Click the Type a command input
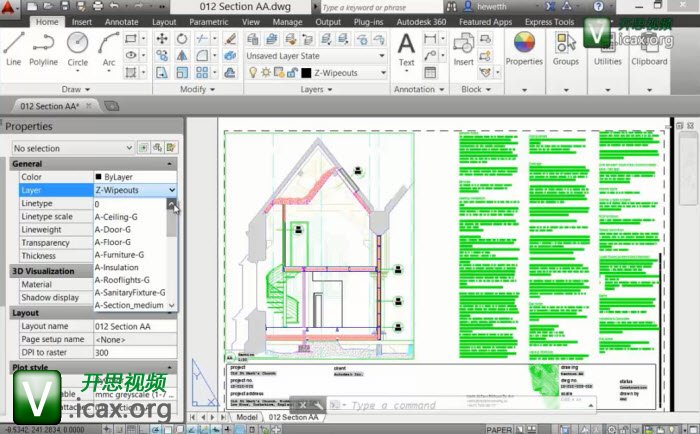This screenshot has width=700, height=434. (x=400, y=406)
